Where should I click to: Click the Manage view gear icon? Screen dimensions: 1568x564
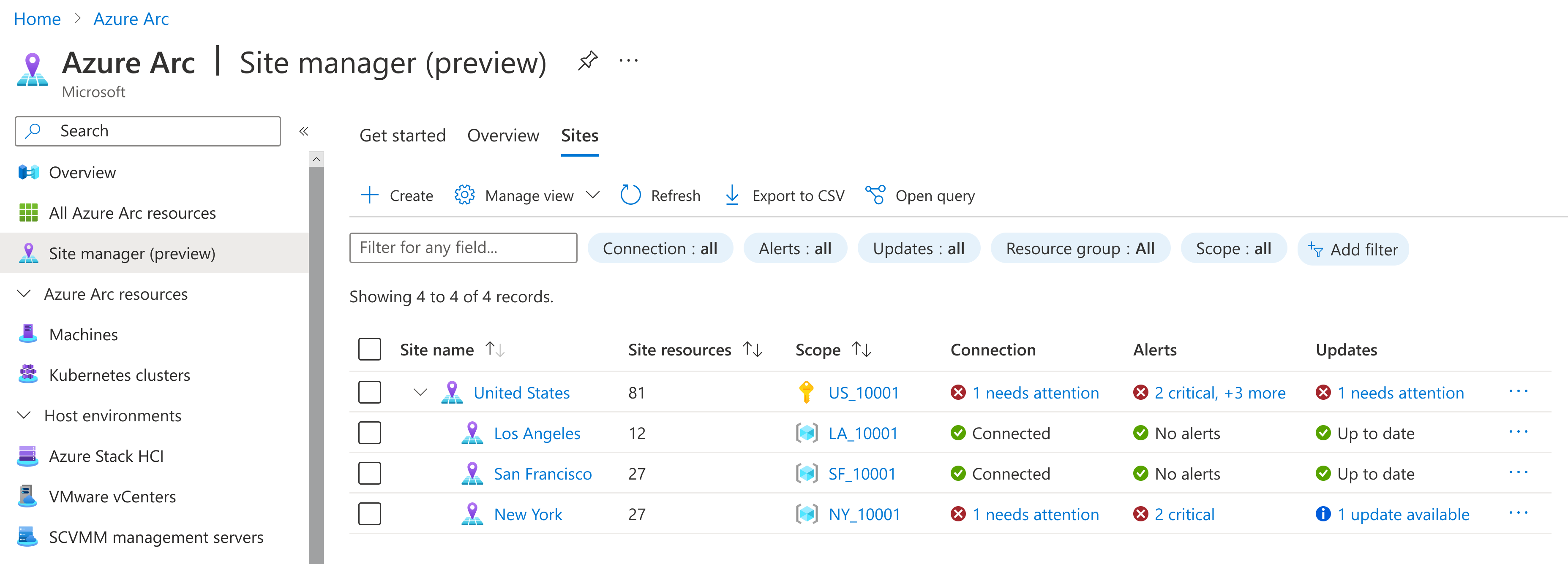point(464,195)
